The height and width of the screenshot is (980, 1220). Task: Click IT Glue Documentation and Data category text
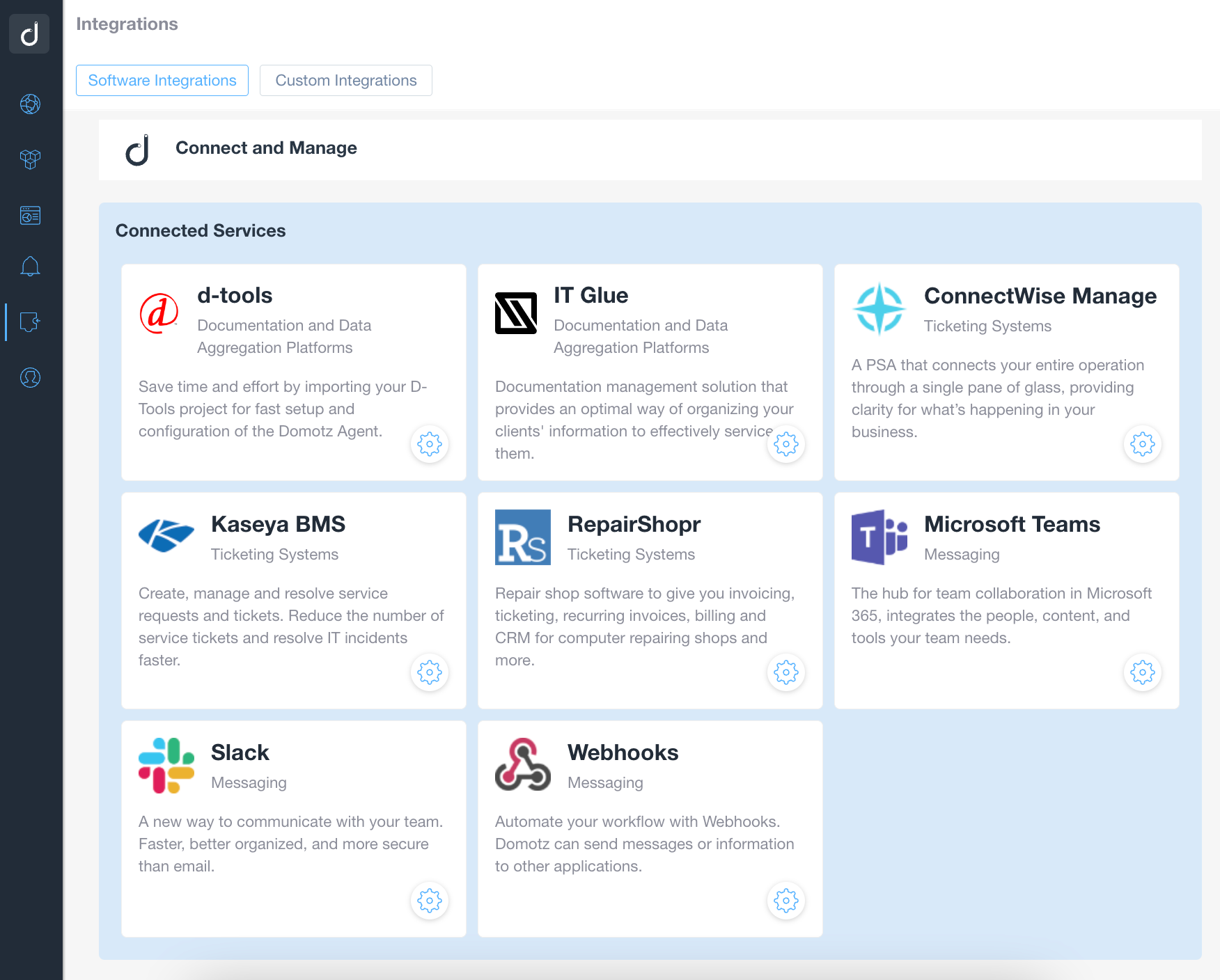point(641,337)
